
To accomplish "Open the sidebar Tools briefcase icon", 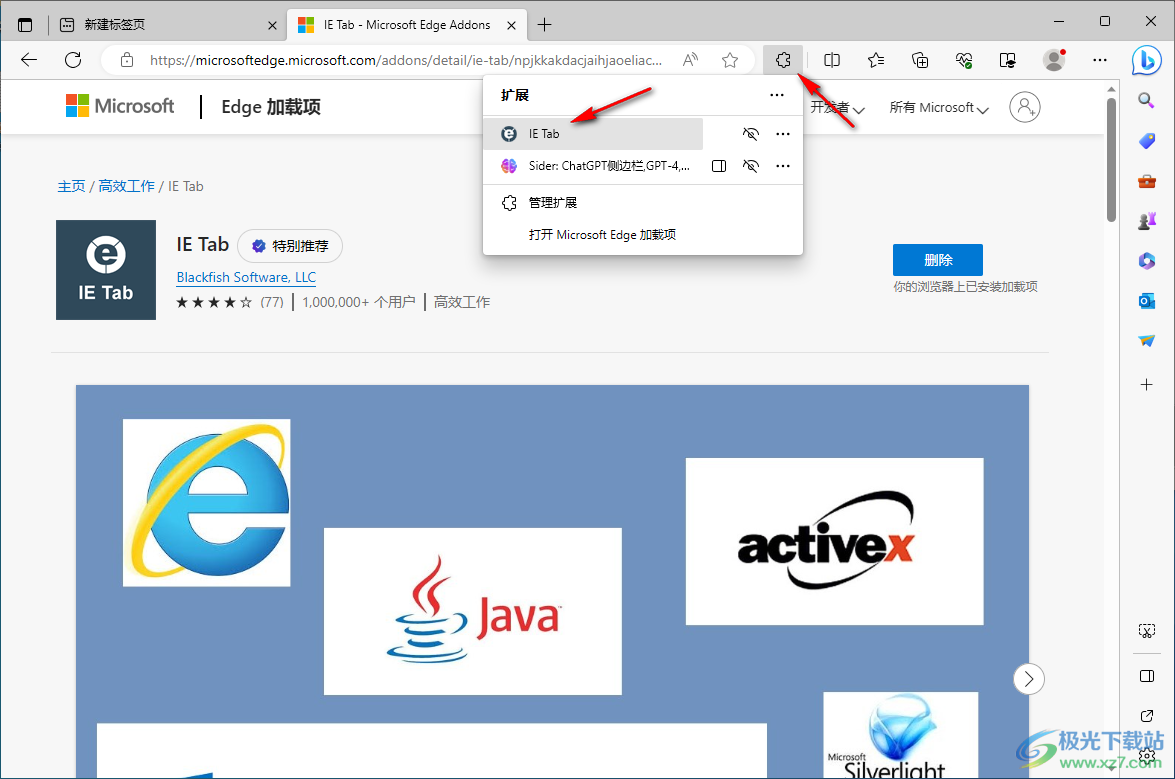I will pyautogui.click(x=1147, y=181).
